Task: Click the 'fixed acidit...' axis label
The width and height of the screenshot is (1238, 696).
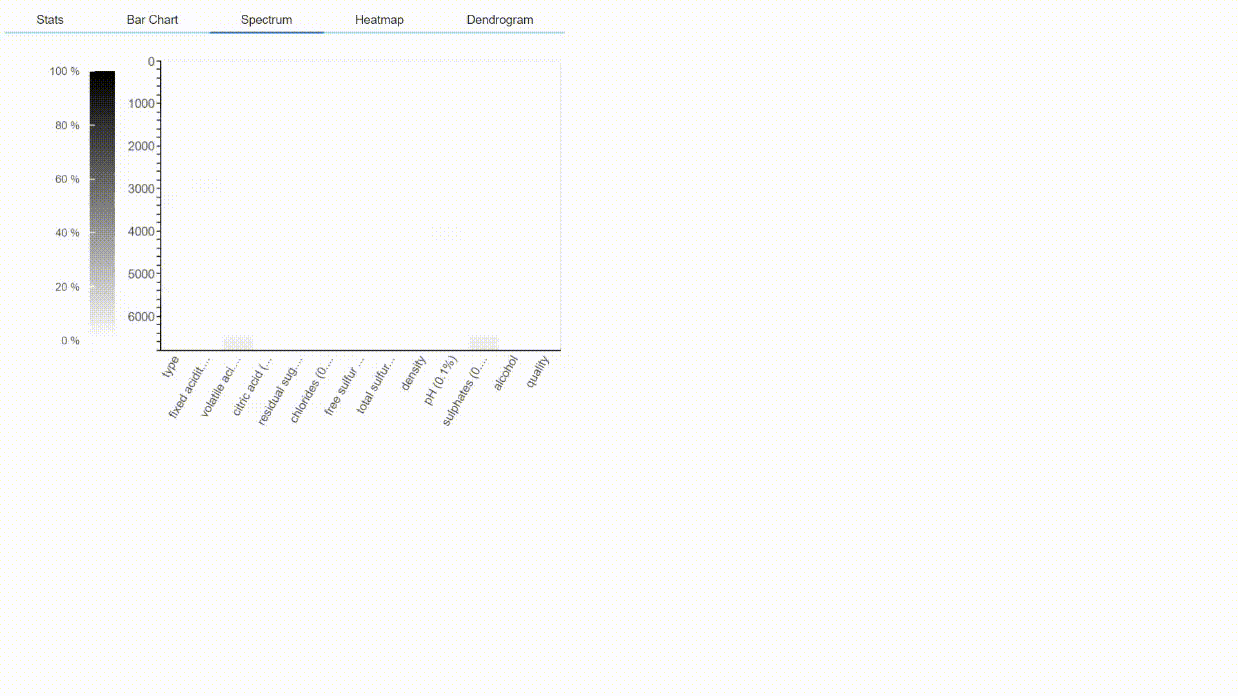Action: (190, 387)
